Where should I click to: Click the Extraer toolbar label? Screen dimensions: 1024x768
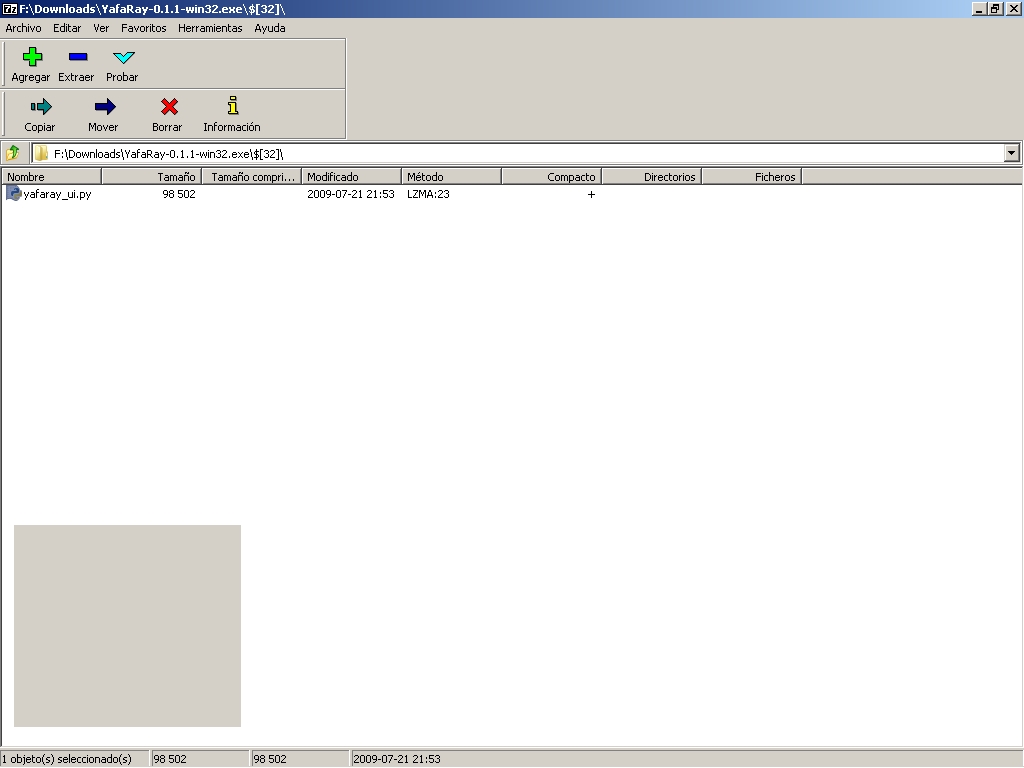pyautogui.click(x=76, y=77)
